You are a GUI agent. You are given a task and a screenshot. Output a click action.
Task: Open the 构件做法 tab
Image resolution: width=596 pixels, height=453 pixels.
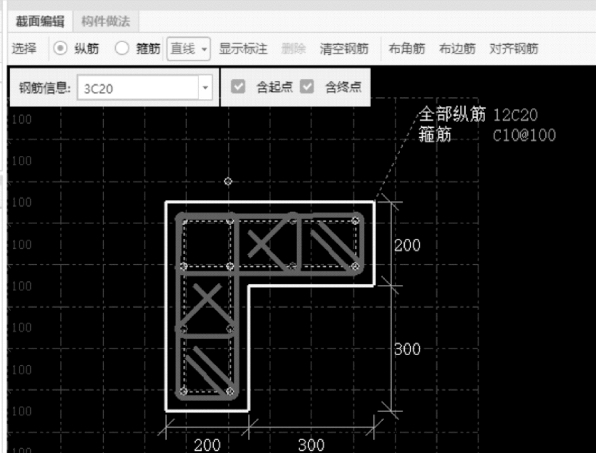106,22
